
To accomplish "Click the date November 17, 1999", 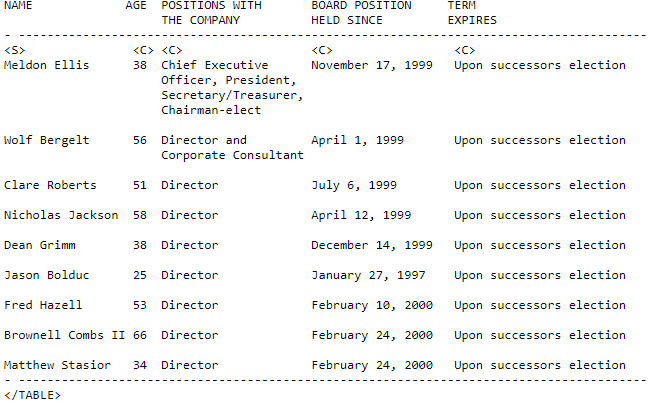I will [372, 65].
